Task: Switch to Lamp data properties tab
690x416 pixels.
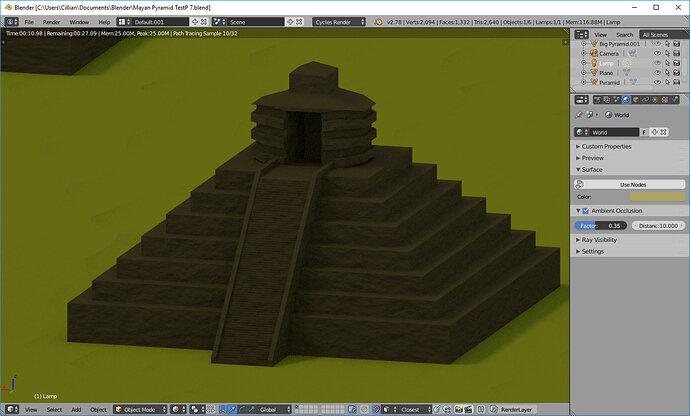Action: (655, 100)
